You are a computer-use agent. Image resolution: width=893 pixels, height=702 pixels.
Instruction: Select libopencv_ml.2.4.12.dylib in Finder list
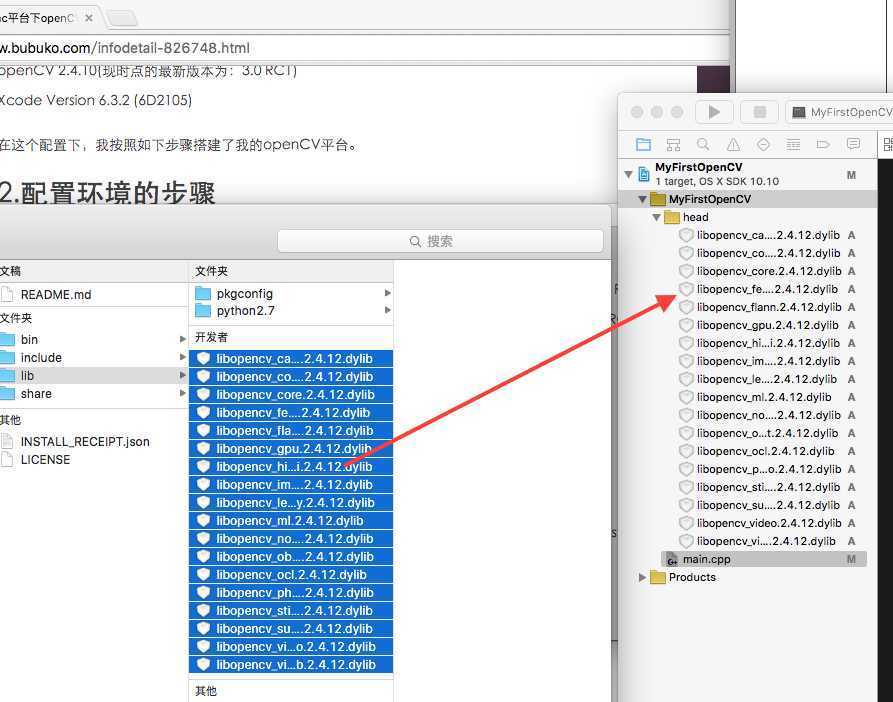pyautogui.click(x=291, y=521)
